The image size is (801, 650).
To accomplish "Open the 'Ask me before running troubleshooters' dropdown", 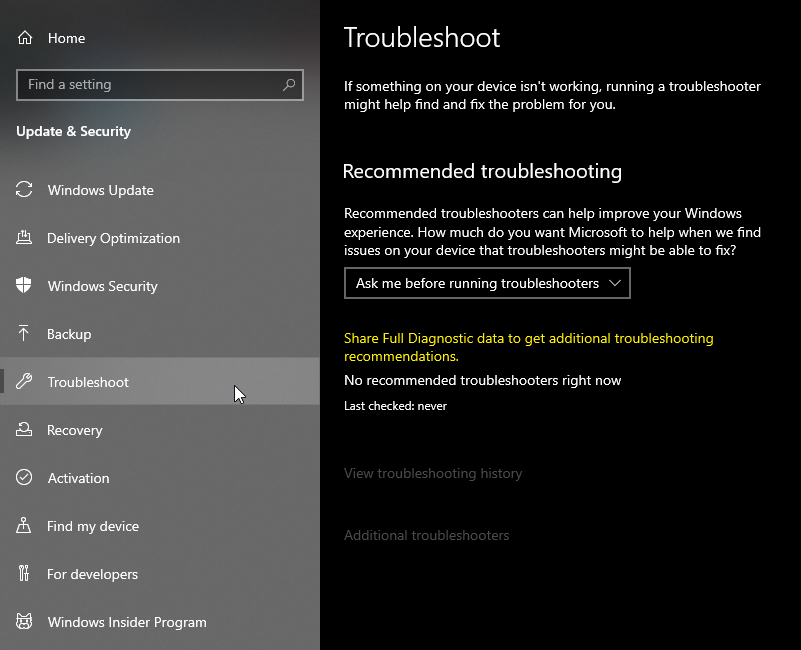I will click(x=477, y=283).
